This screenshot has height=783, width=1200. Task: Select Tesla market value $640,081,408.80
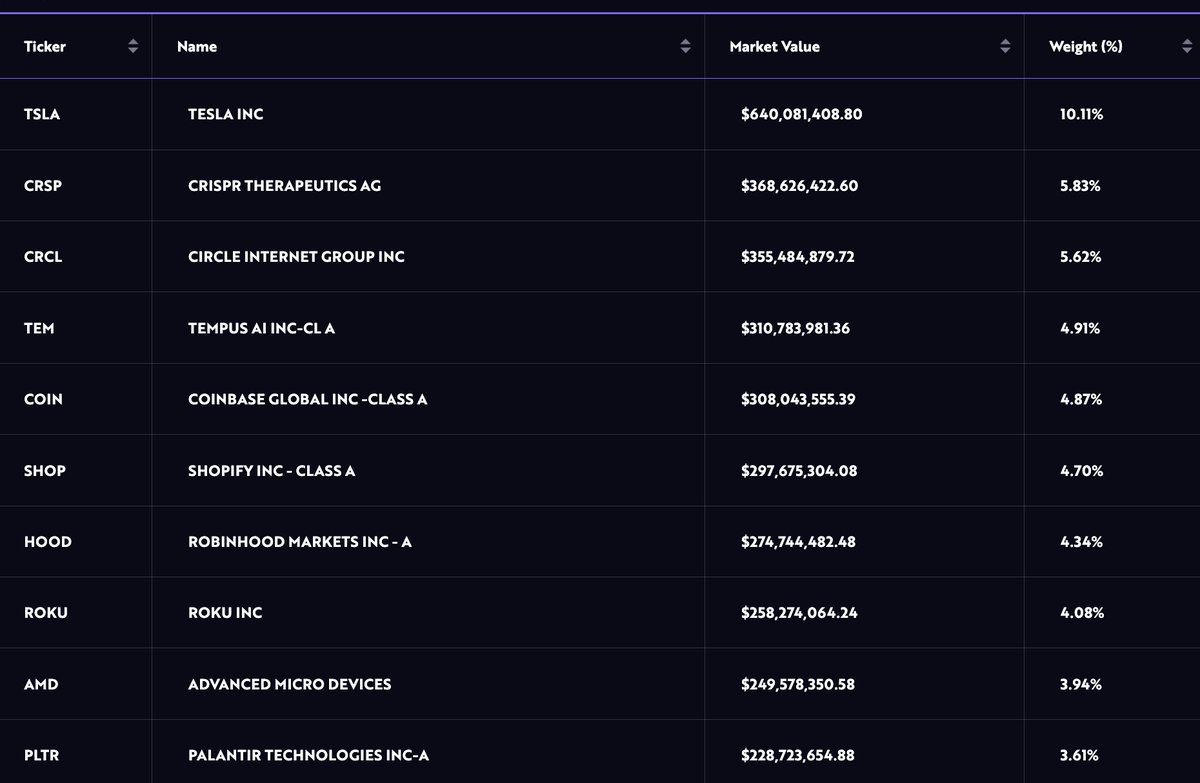pyautogui.click(x=801, y=114)
